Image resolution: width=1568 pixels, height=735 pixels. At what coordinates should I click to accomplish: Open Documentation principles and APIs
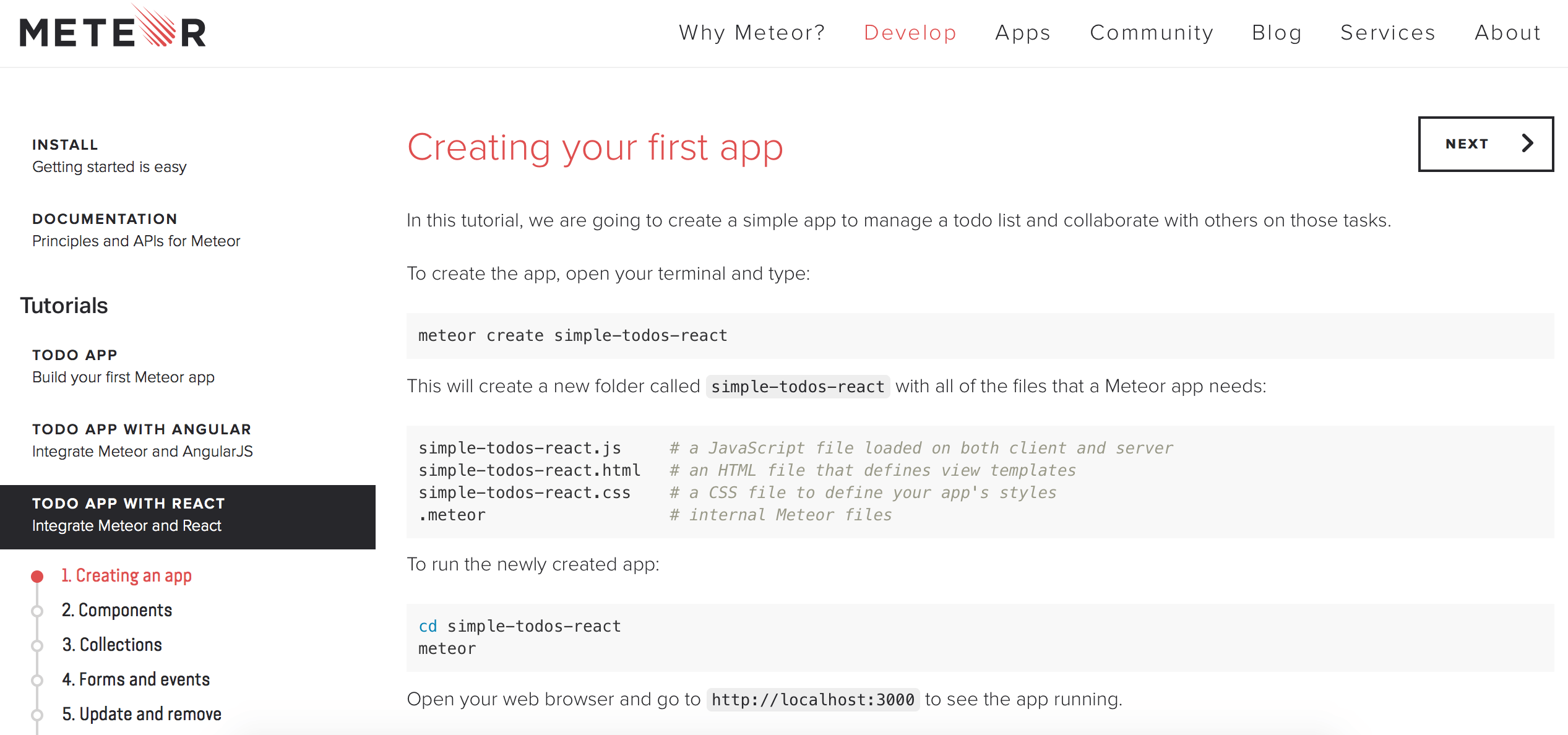pyautogui.click(x=136, y=230)
